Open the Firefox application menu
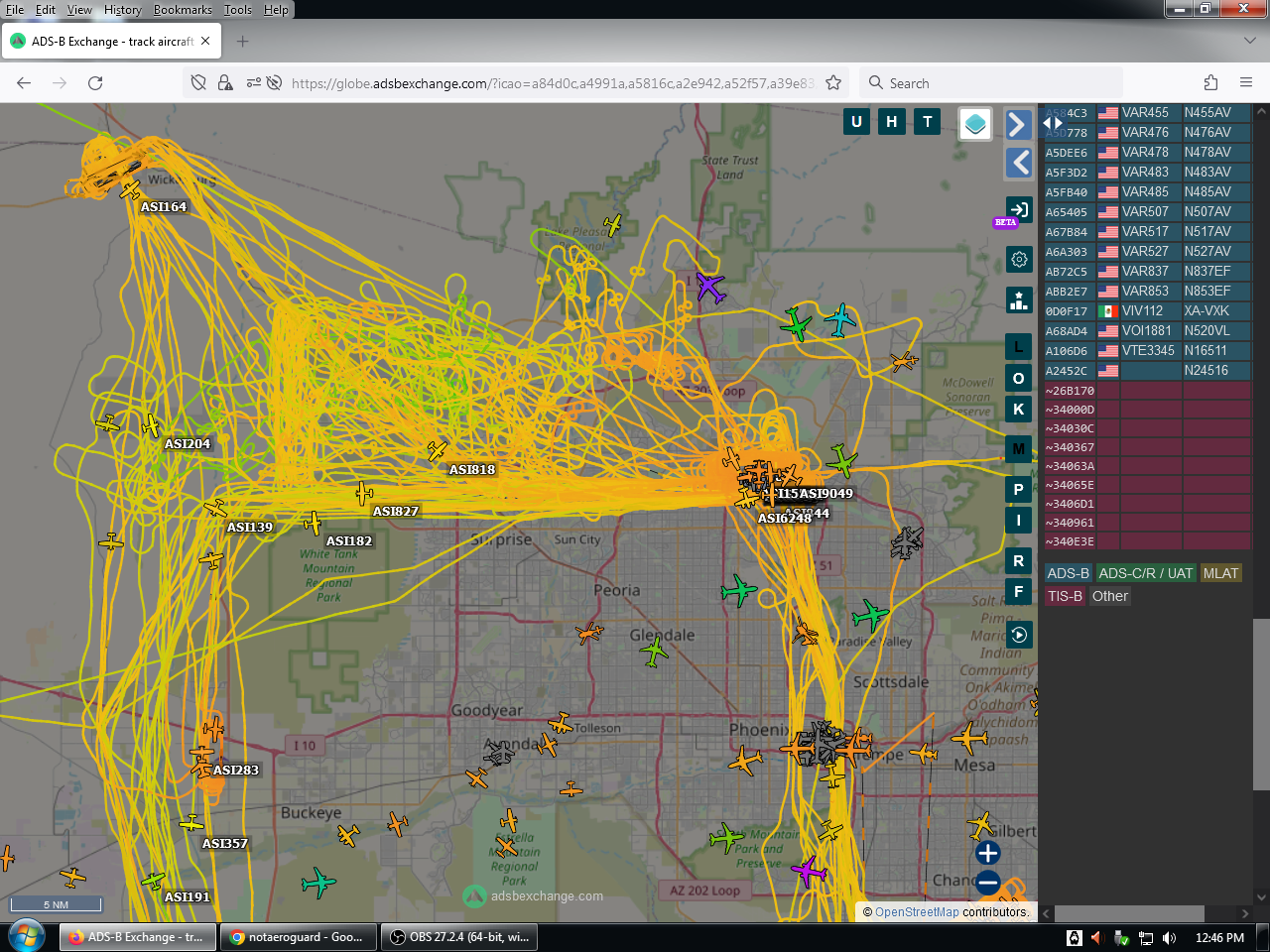The image size is (1270, 952). 1246,83
